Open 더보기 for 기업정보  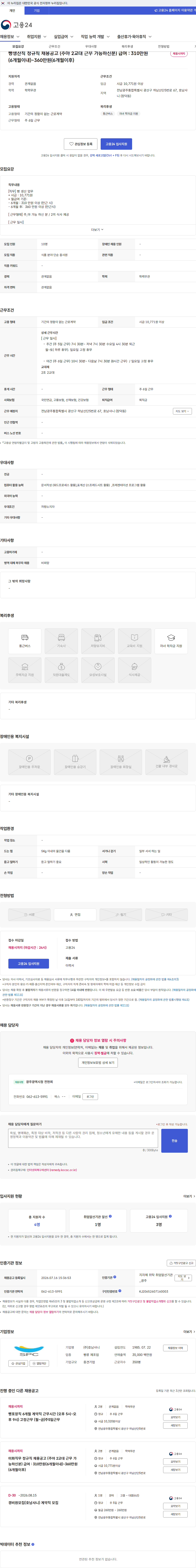189,1332
